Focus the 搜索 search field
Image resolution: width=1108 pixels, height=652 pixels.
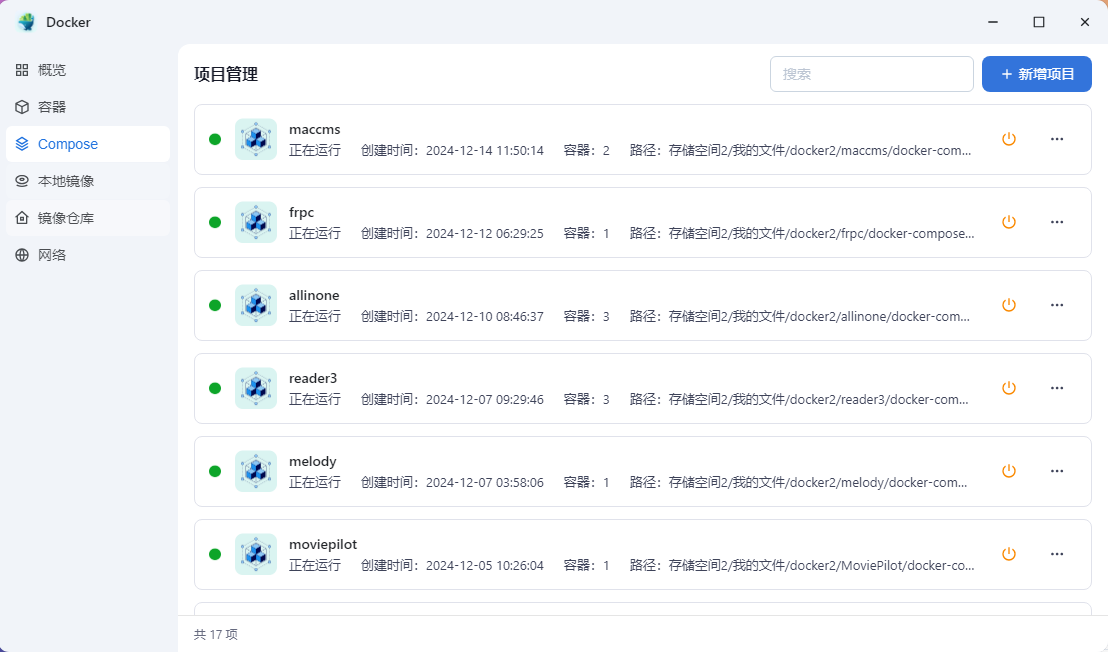pos(871,74)
